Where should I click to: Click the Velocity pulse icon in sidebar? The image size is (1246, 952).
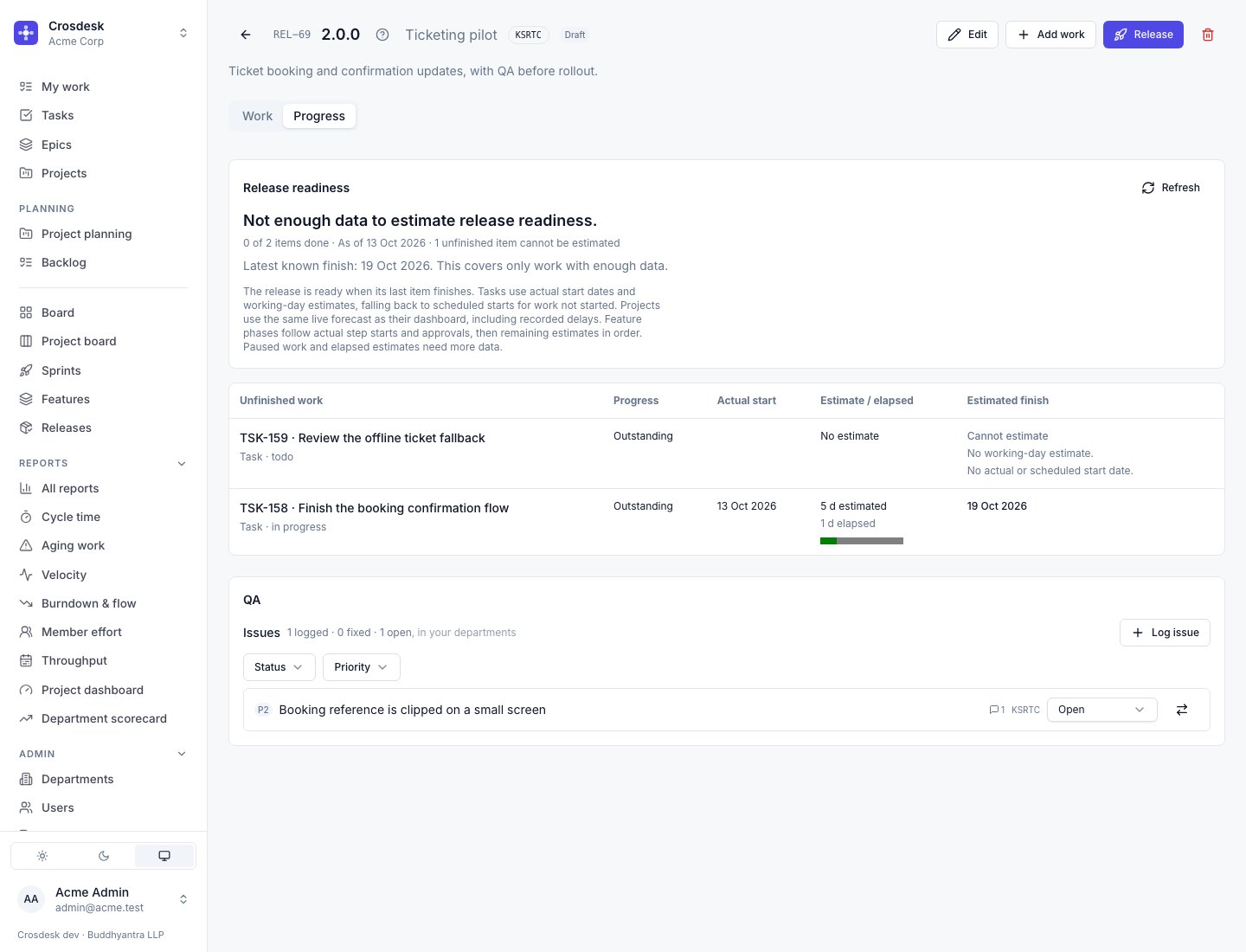click(26, 575)
